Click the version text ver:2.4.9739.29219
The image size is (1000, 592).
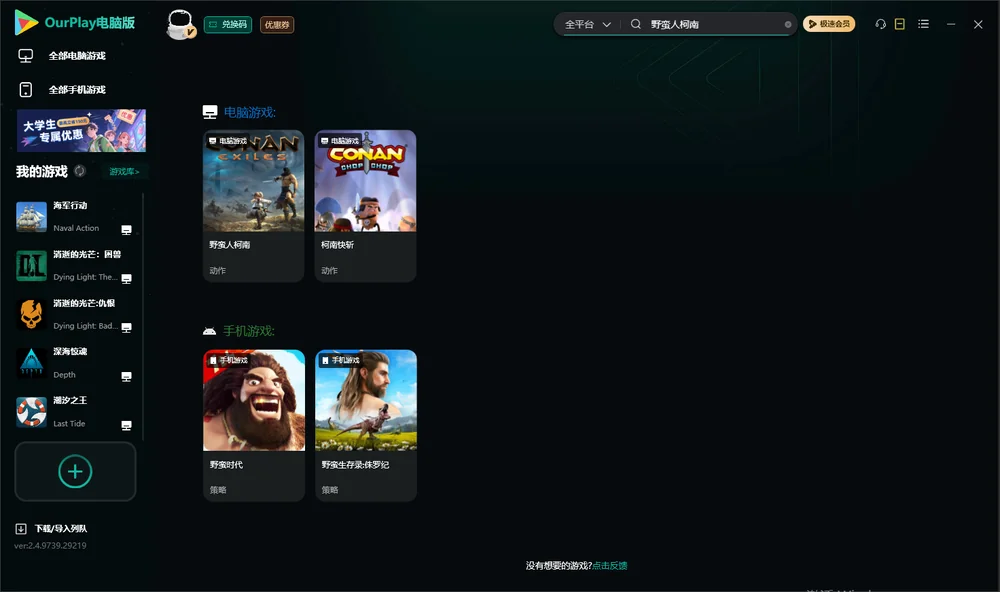(50, 546)
